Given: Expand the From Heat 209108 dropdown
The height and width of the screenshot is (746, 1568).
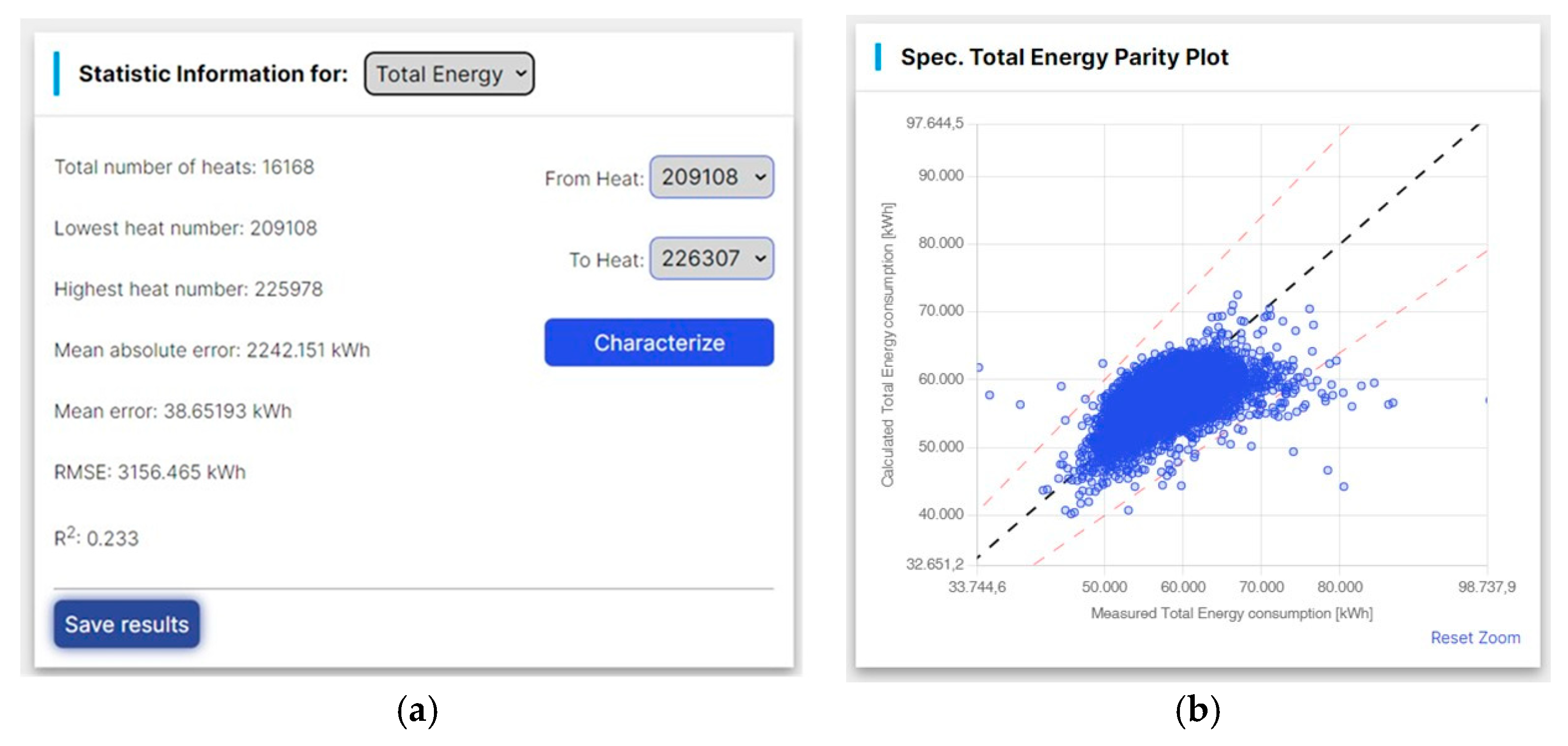Looking at the screenshot, I should point(711,177).
